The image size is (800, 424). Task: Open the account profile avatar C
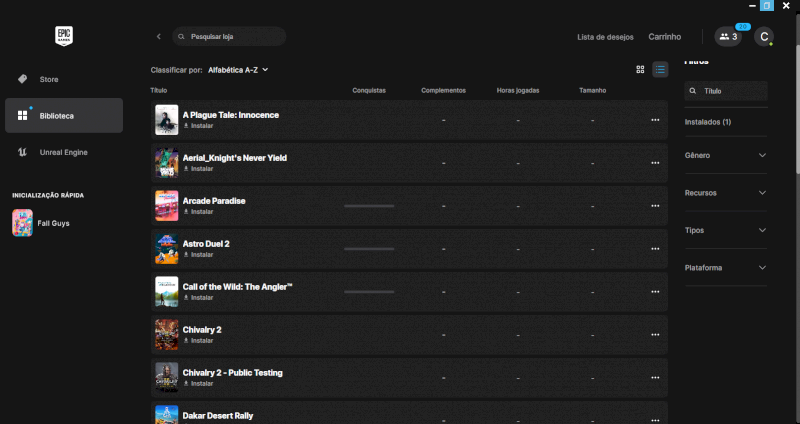pyautogui.click(x=764, y=37)
